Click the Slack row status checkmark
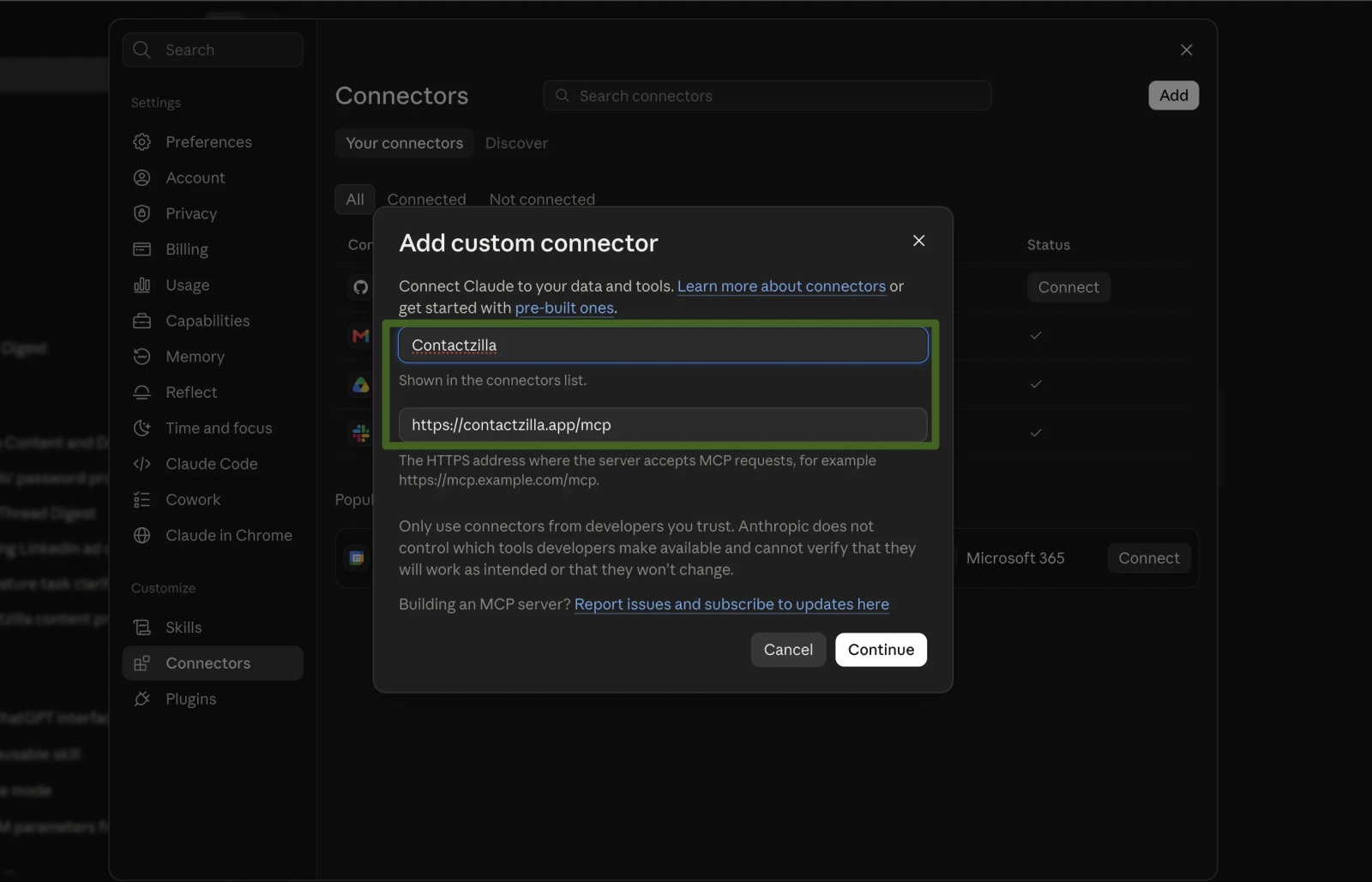 [x=1036, y=433]
